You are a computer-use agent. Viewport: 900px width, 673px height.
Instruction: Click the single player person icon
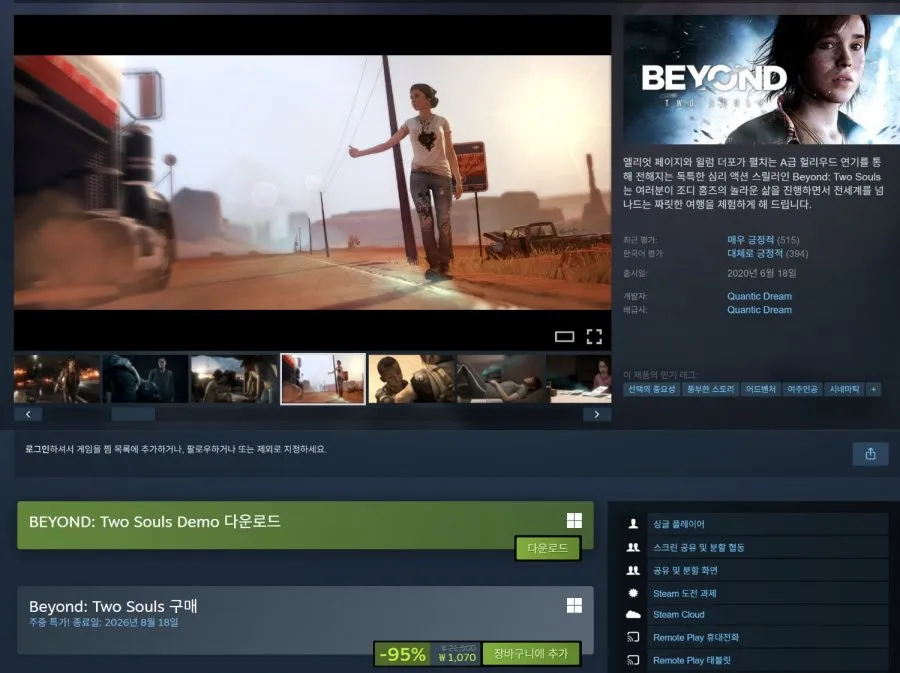tap(633, 524)
